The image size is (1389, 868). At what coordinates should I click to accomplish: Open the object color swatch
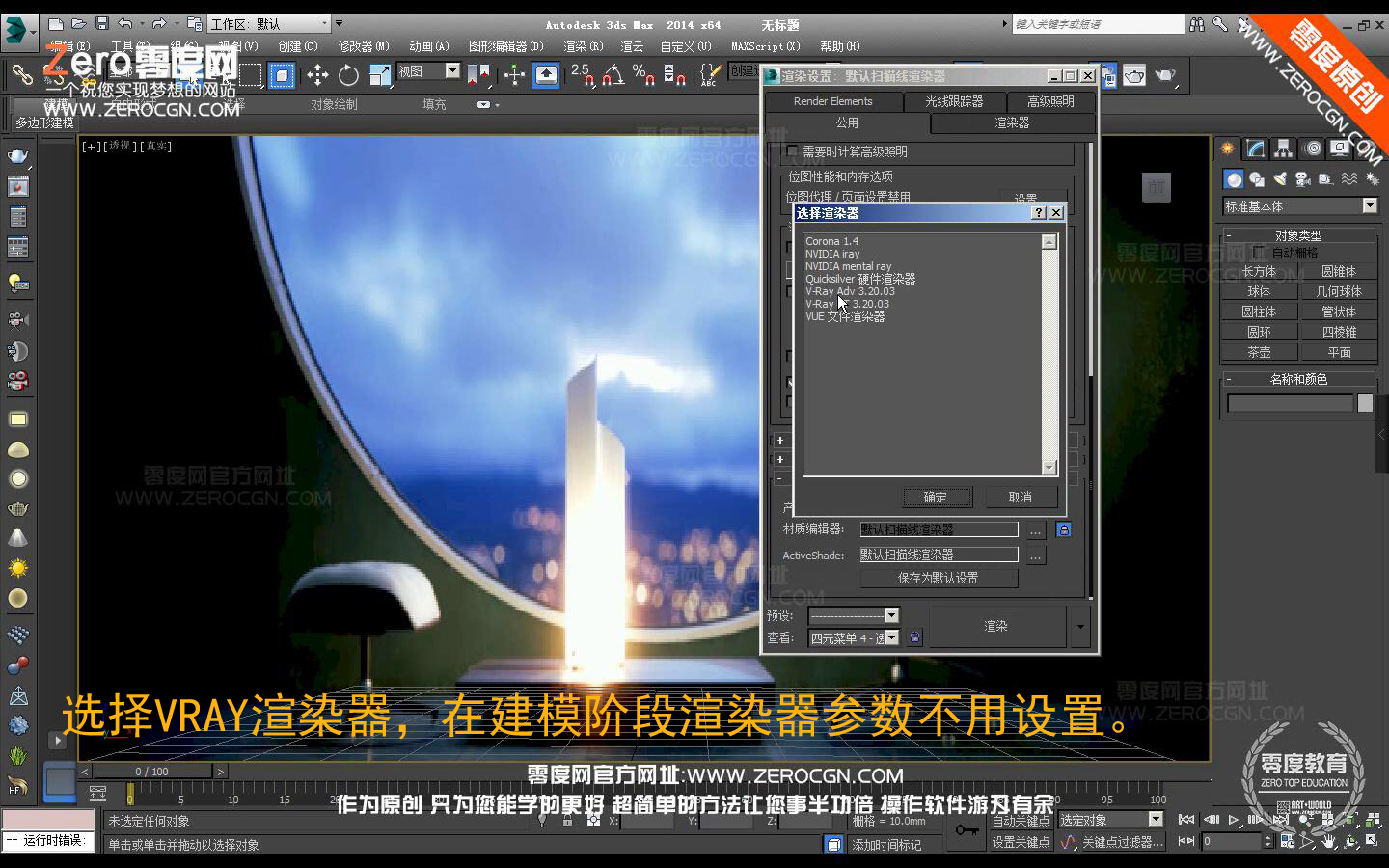[x=1365, y=404]
